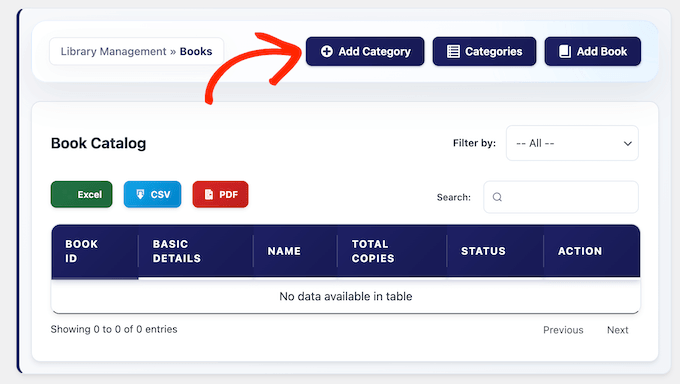Viewport: 680px width, 384px height.
Task: Click the plus icon on Add Category
Action: click(x=327, y=51)
